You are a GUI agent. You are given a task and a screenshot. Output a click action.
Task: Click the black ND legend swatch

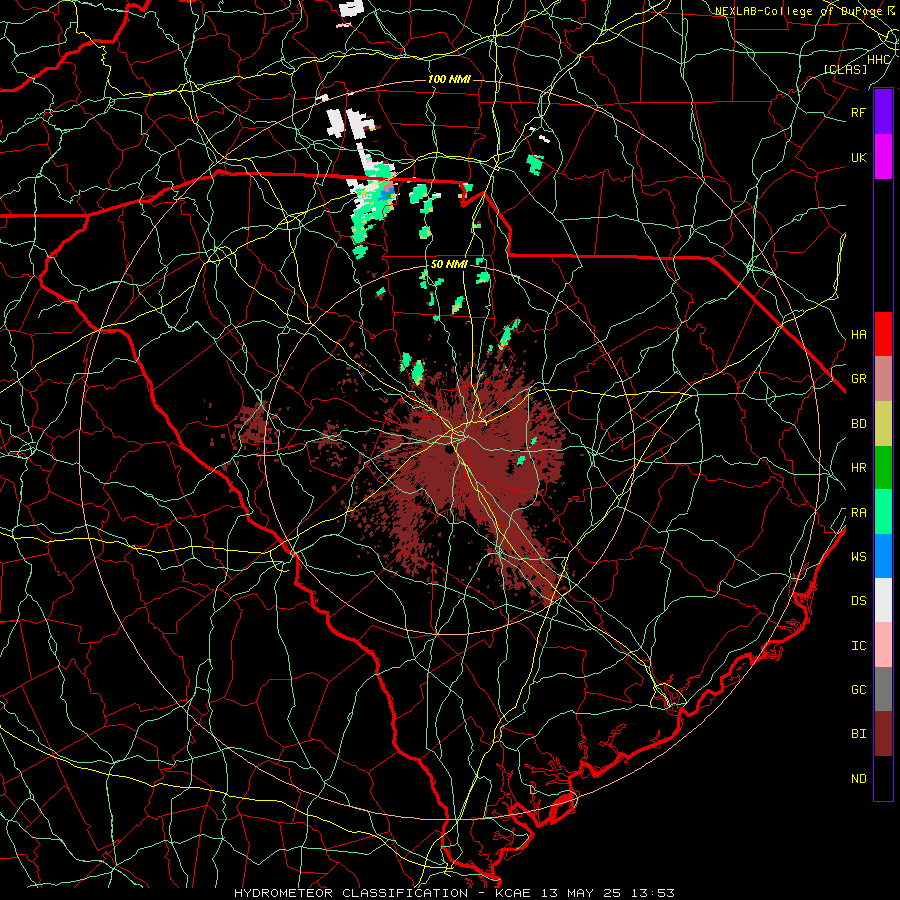883,778
